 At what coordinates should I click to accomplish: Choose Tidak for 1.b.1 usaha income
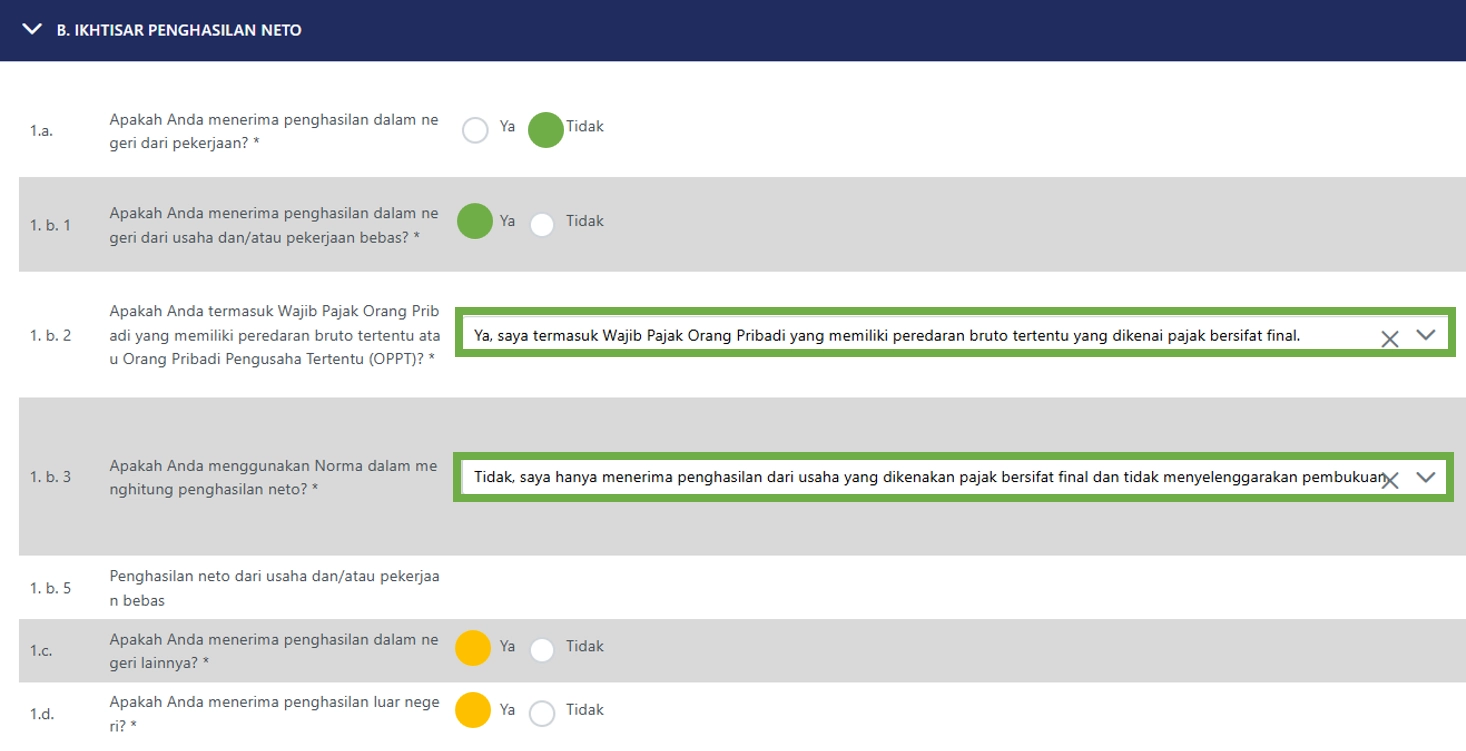(x=542, y=224)
